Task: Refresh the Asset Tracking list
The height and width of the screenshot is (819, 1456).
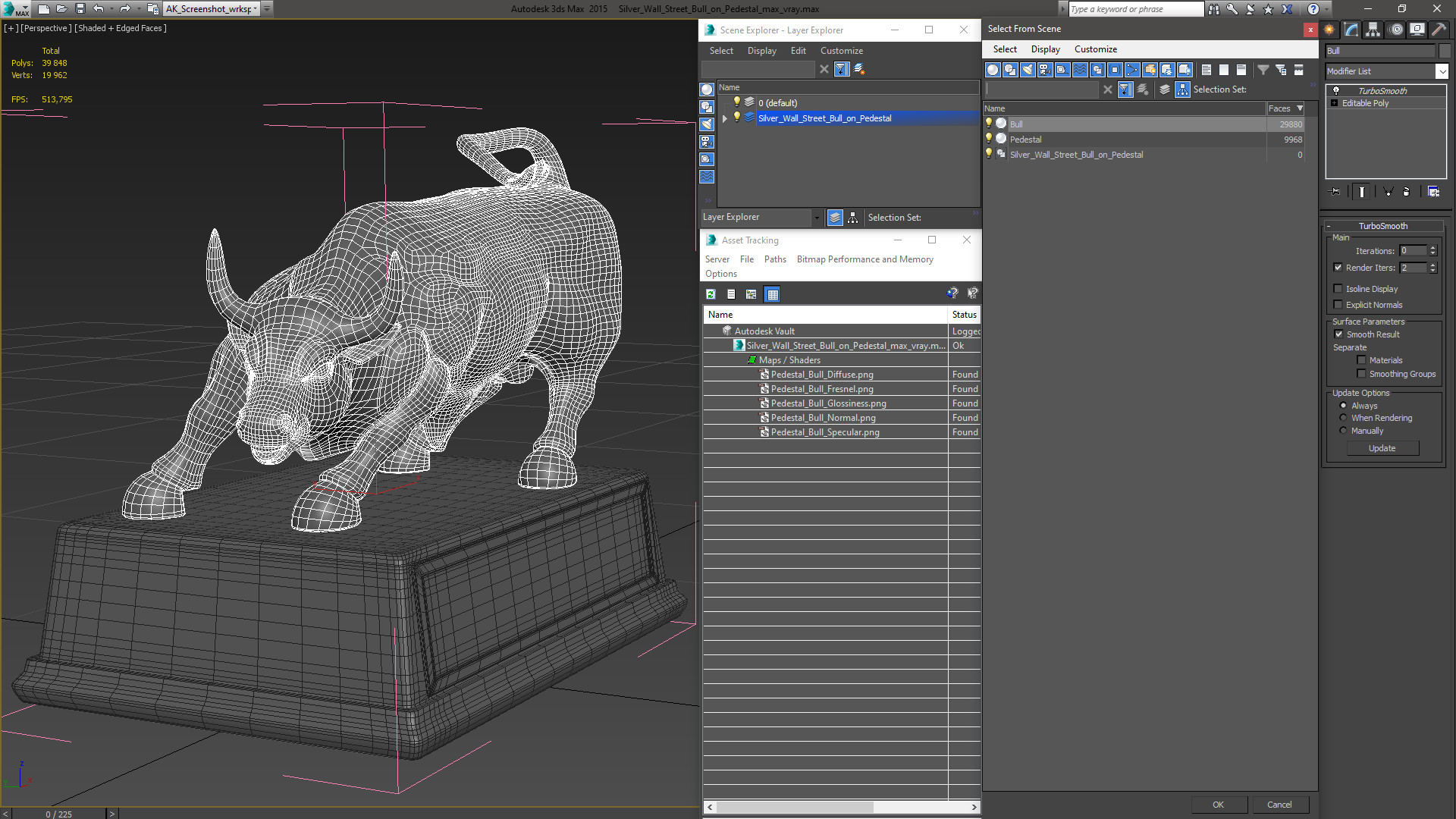Action: click(x=711, y=294)
